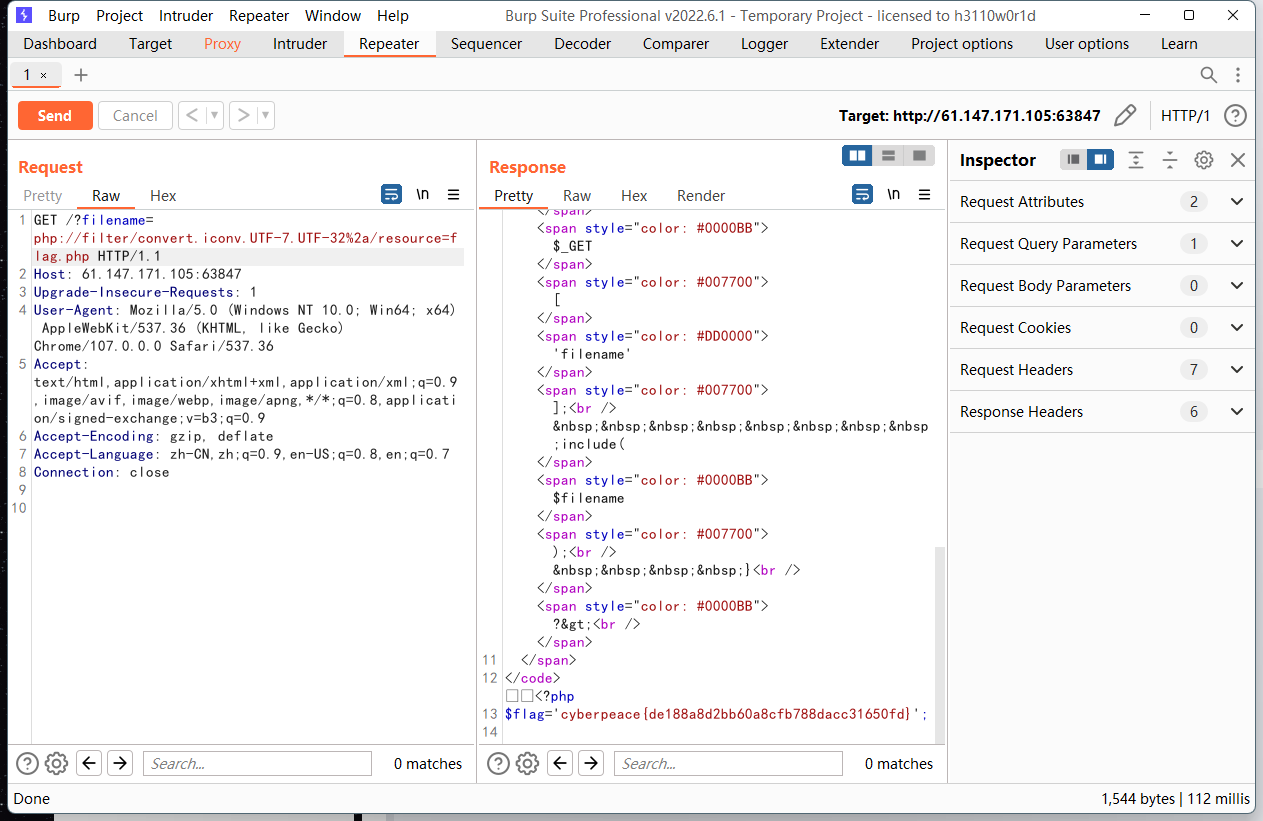Click the cyberpeace flag text line
The image size is (1263, 821).
pyautogui.click(x=717, y=714)
